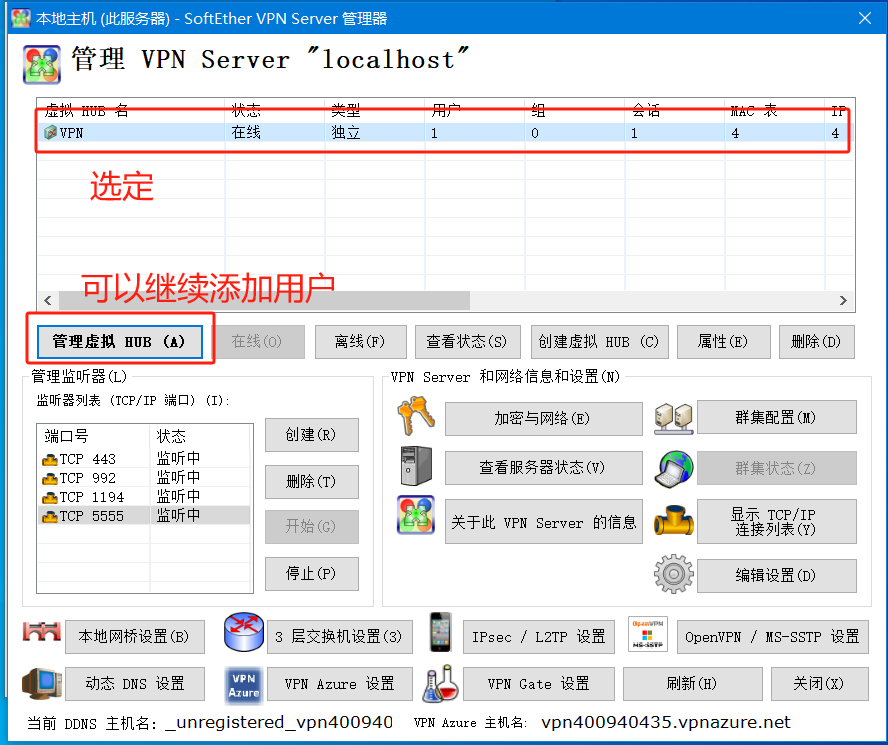
Task: Click the VPN hub cube icon
Action: pos(50,133)
